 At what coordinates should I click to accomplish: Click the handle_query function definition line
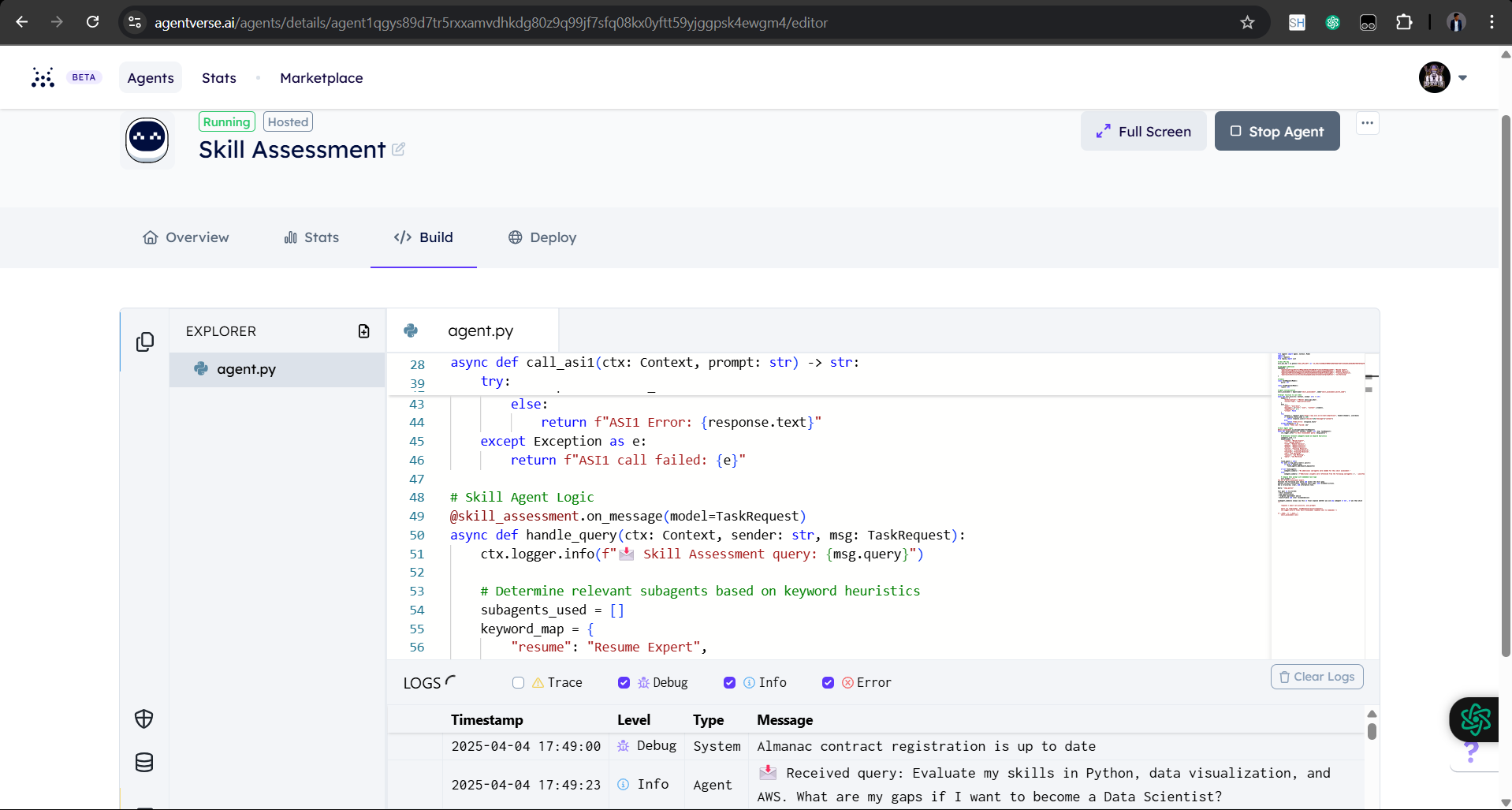click(707, 535)
